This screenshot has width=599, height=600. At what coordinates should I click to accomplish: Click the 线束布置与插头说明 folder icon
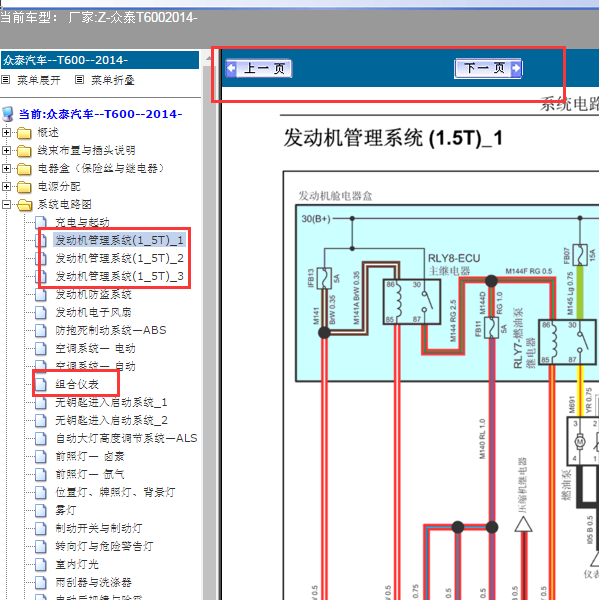[24, 151]
